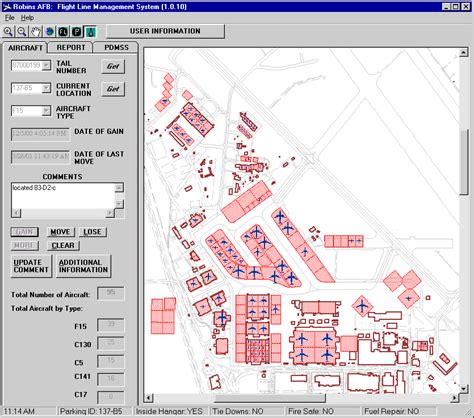Image resolution: width=474 pixels, height=418 pixels.
Task: Click the globe full-extent icon
Action: (x=49, y=32)
